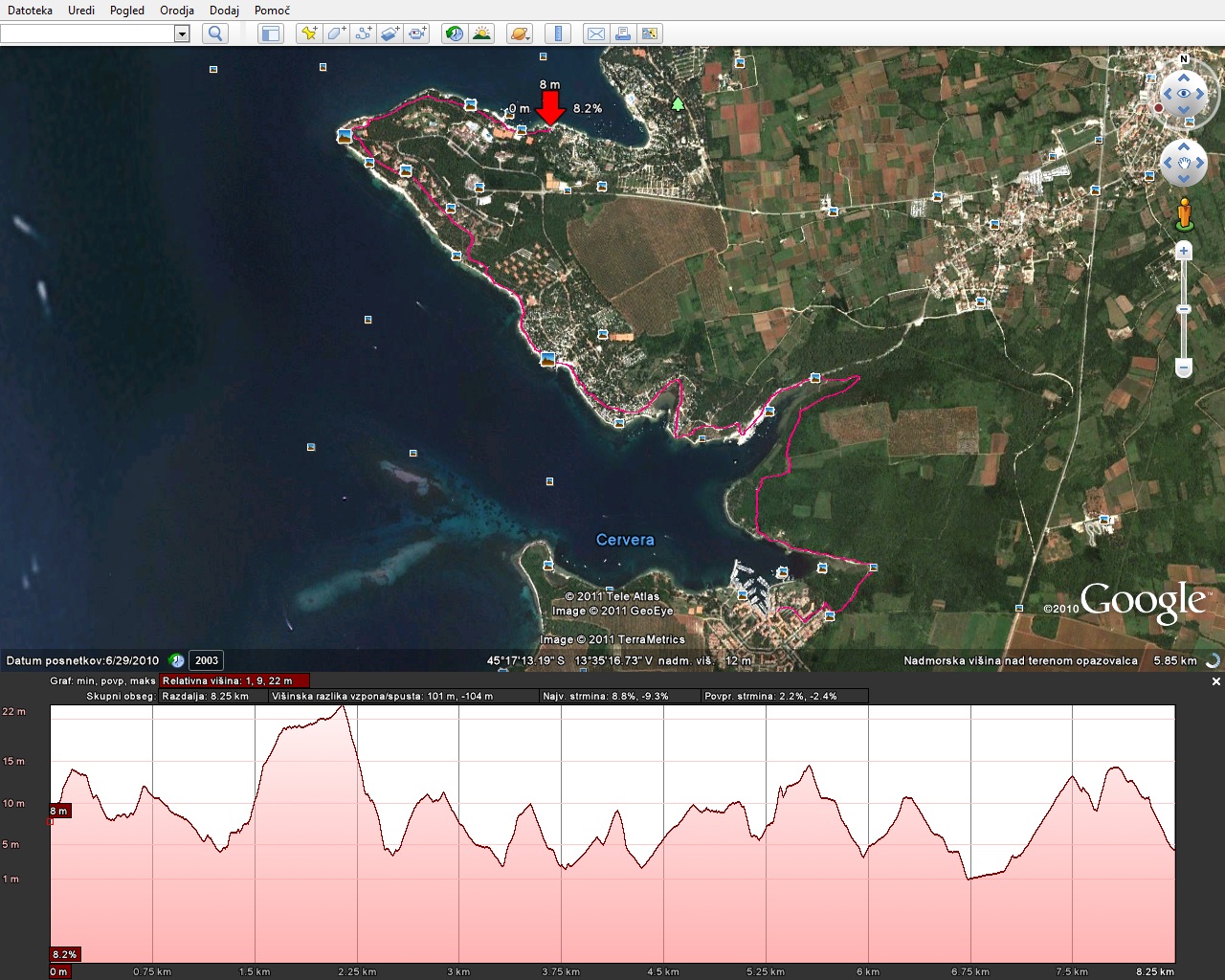Click the Email envelope icon
Screen dimensions: 1225x980
coord(595,33)
